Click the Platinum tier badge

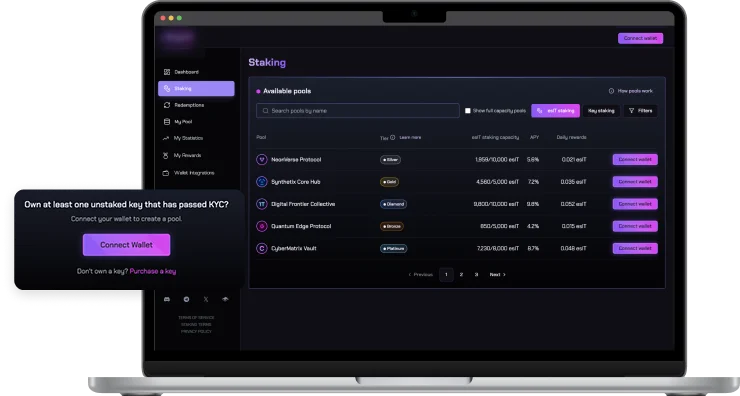tap(394, 248)
